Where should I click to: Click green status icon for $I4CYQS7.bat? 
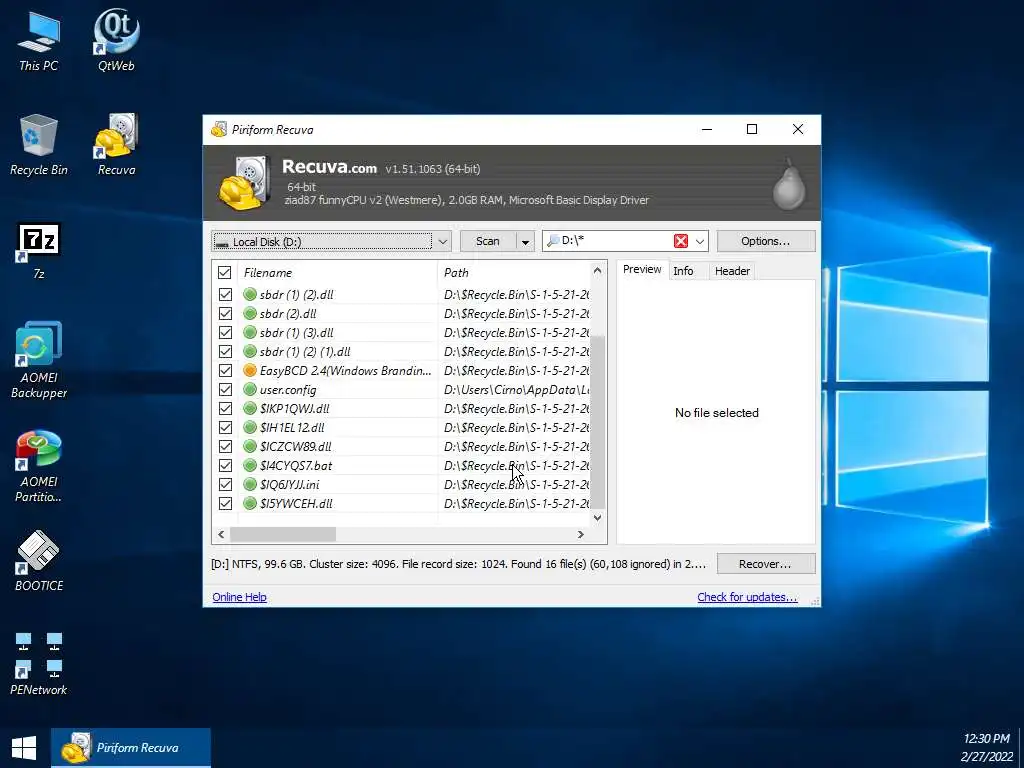click(x=249, y=465)
